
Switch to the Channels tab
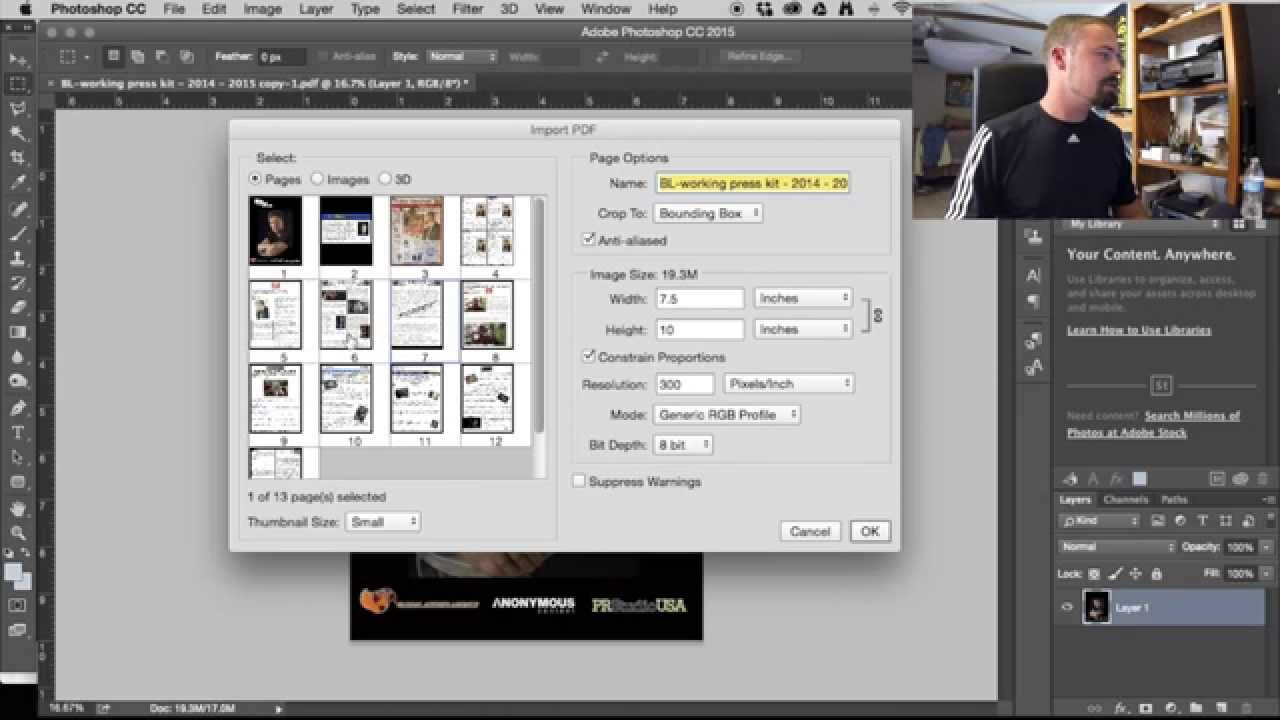(x=1125, y=499)
